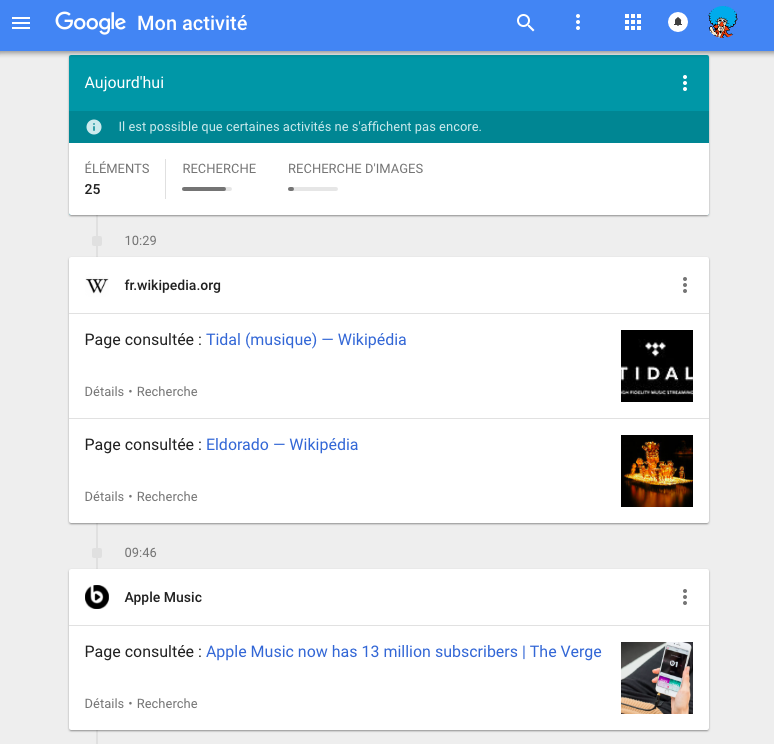Click the search magnifier icon
Image resolution: width=774 pixels, height=744 pixels.
click(x=525, y=23)
